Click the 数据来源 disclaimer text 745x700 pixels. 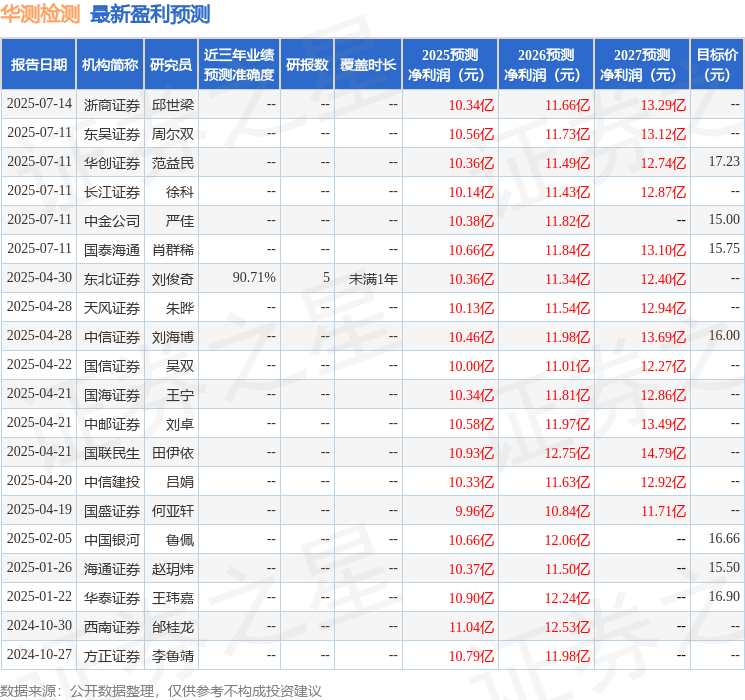161,690
